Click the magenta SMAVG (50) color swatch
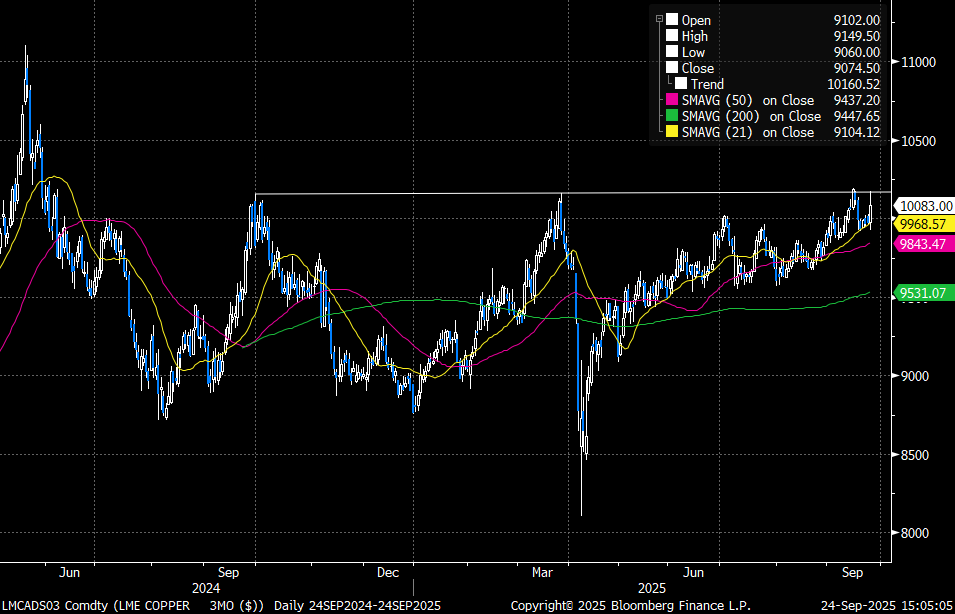The image size is (955, 614). 672,100
